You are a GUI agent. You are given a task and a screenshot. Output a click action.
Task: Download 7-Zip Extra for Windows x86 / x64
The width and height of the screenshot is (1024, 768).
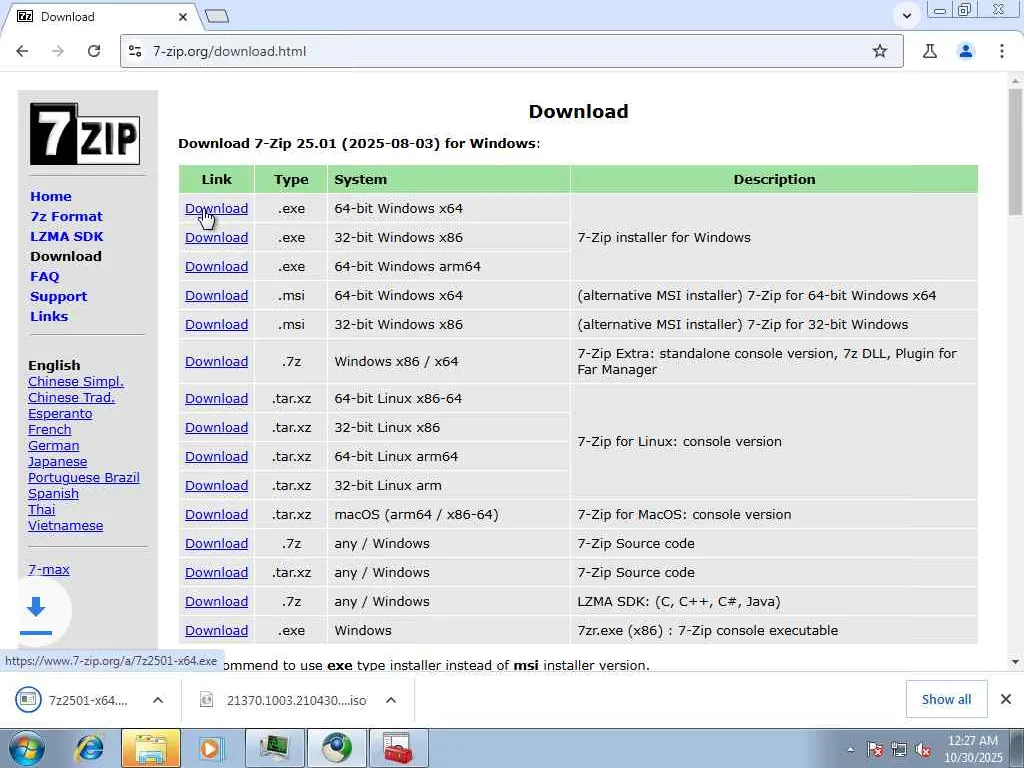click(216, 361)
